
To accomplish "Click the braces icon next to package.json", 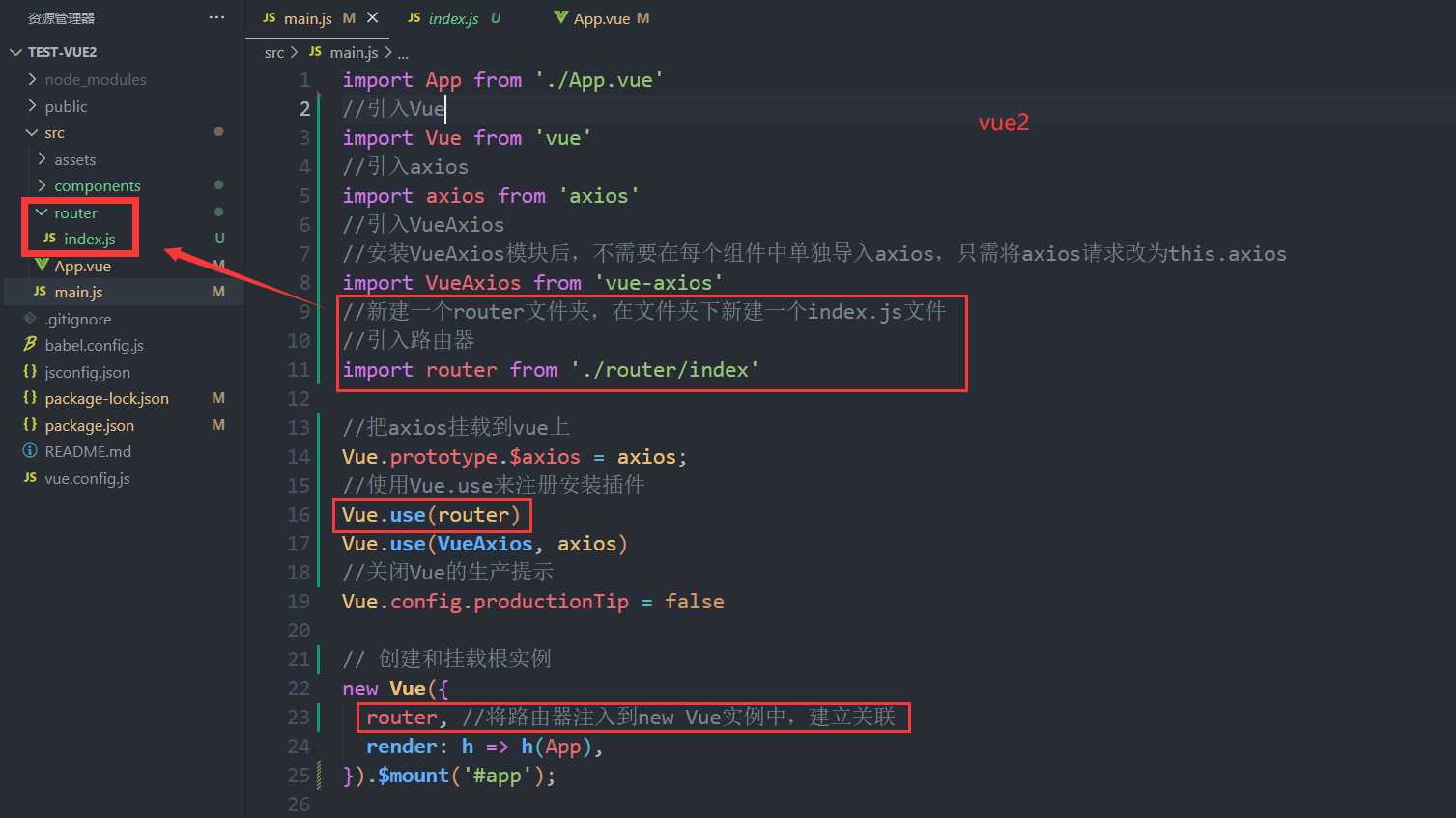I will click(x=30, y=425).
